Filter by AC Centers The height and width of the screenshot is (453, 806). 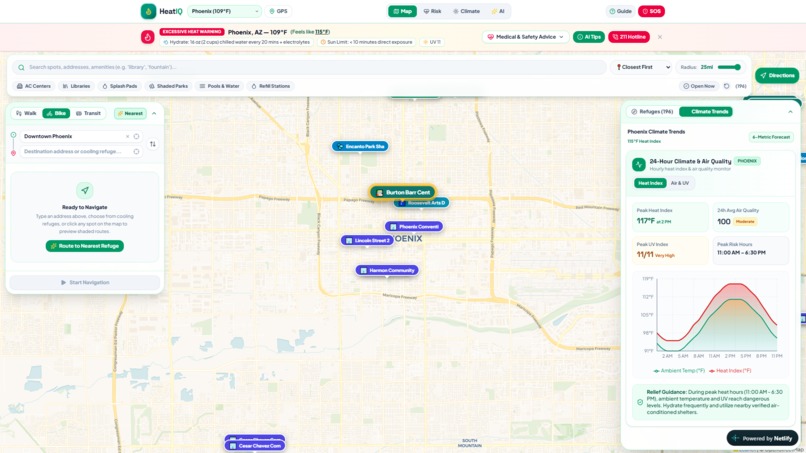[x=34, y=86]
